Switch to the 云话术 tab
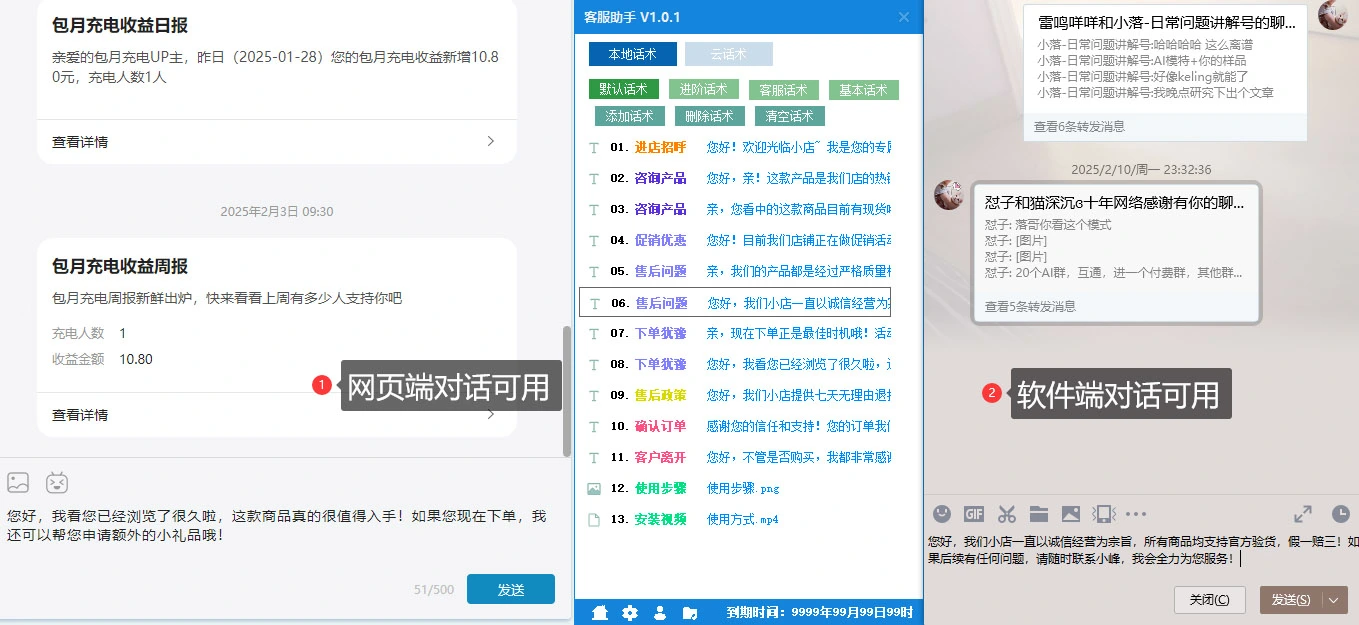 pos(729,54)
